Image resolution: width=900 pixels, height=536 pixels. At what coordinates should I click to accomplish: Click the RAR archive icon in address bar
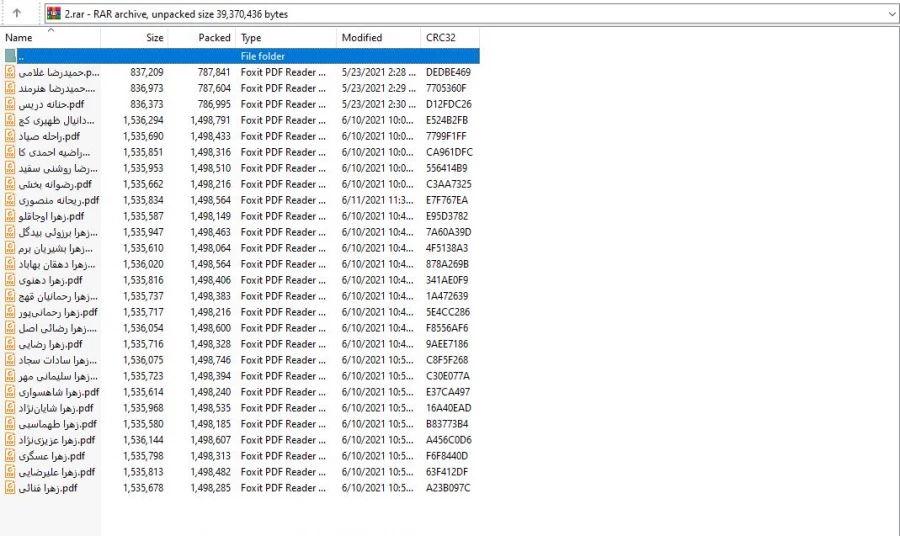click(53, 14)
